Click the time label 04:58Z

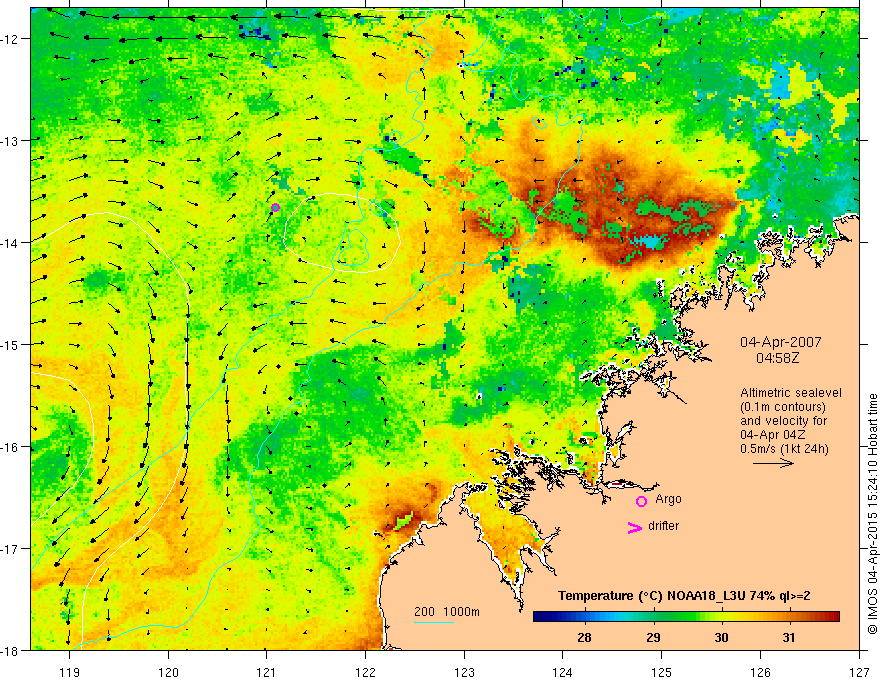click(x=777, y=357)
